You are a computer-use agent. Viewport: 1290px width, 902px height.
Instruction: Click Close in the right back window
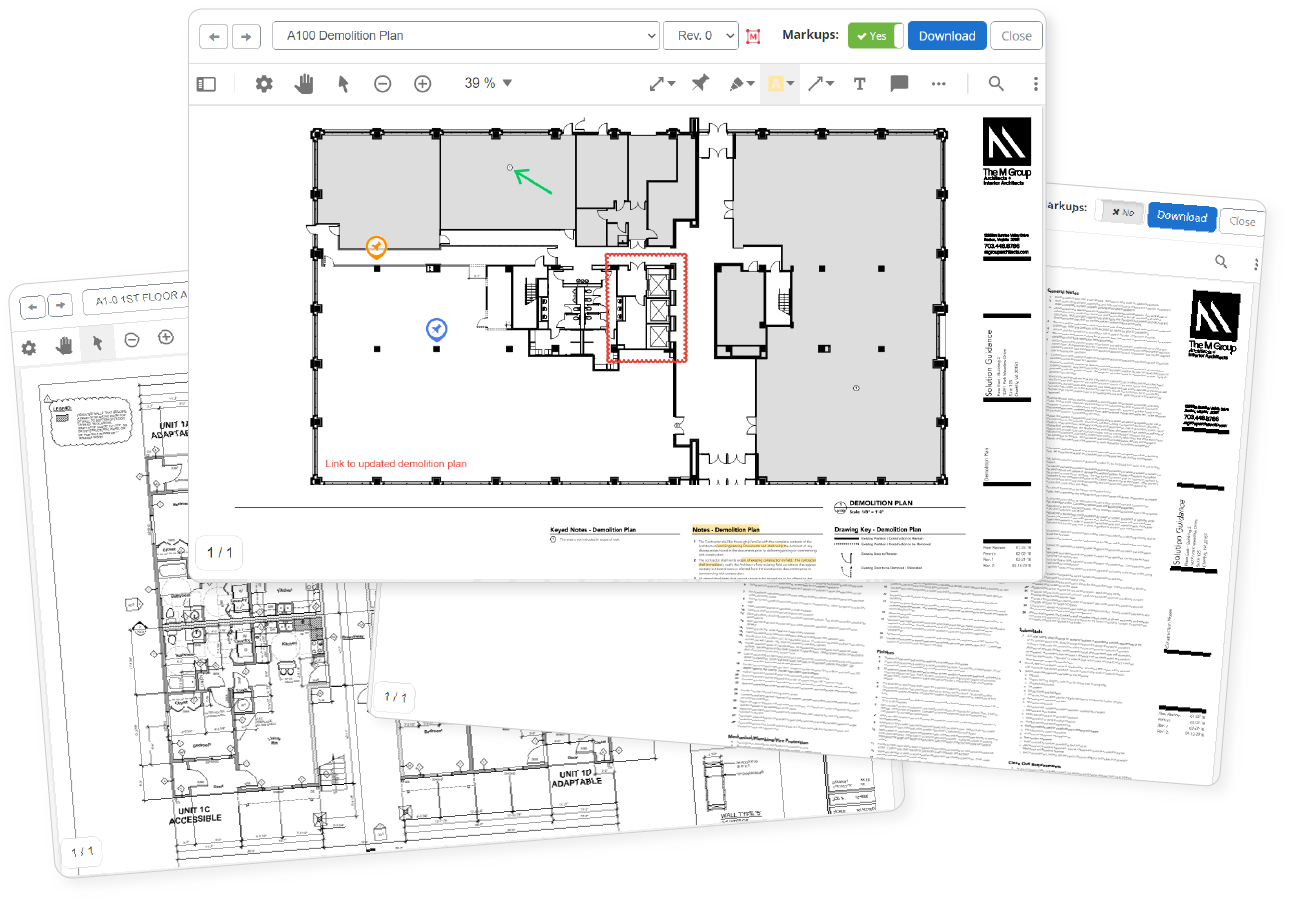[x=1242, y=221]
